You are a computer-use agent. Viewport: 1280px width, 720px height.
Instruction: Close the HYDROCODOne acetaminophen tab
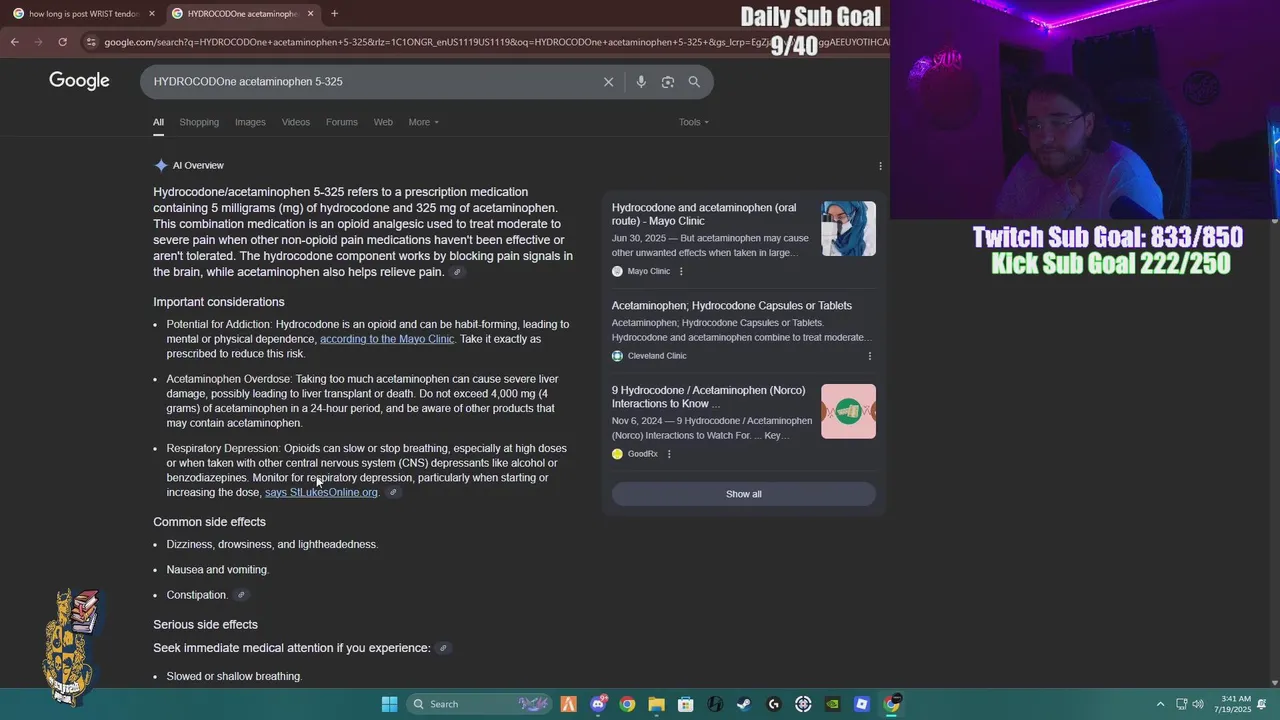click(310, 14)
